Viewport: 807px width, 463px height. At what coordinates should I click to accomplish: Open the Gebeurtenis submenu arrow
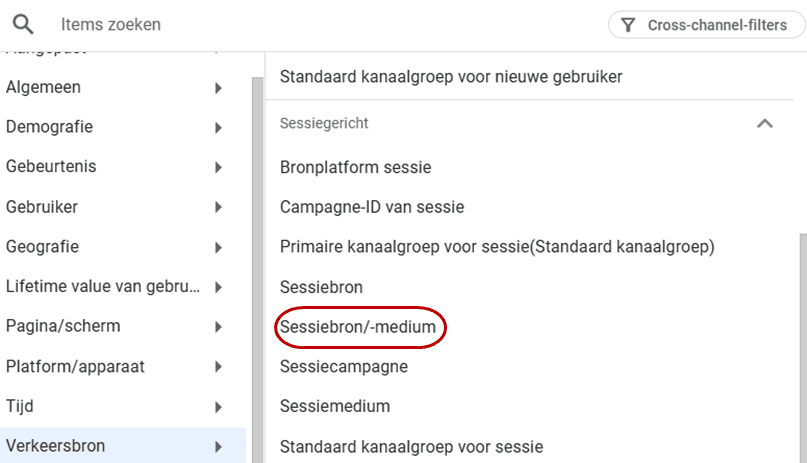tap(218, 167)
